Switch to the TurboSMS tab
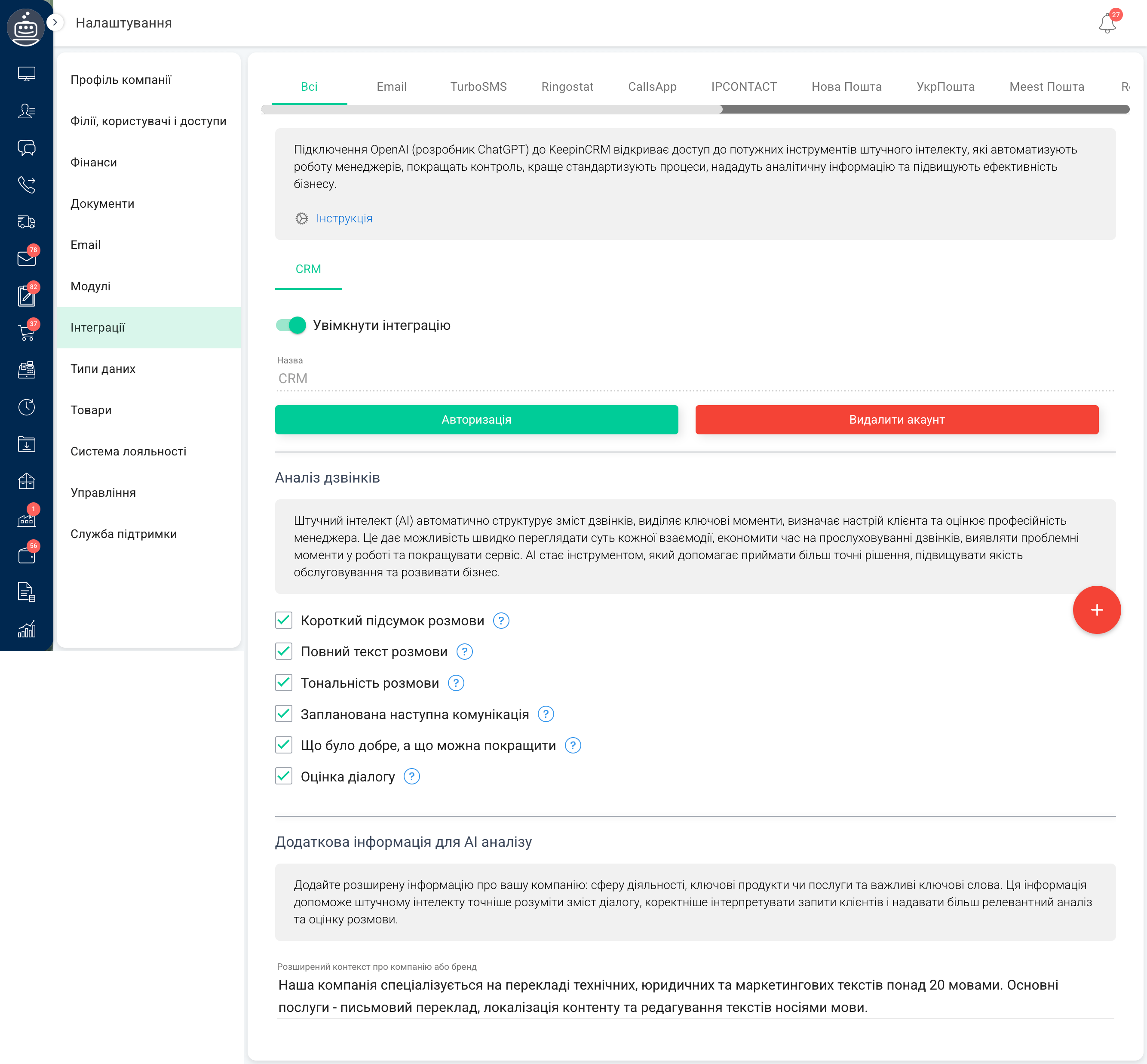This screenshot has height=1064, width=1147. (x=478, y=86)
